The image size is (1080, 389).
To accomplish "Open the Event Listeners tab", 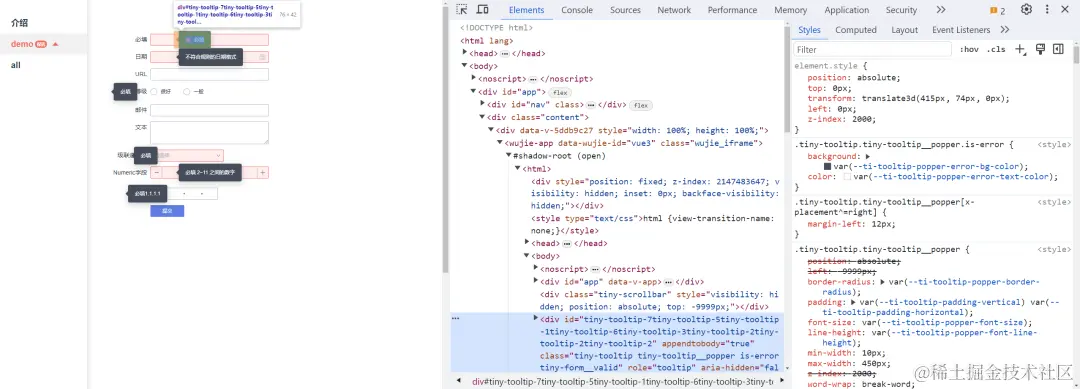I will 961,30.
